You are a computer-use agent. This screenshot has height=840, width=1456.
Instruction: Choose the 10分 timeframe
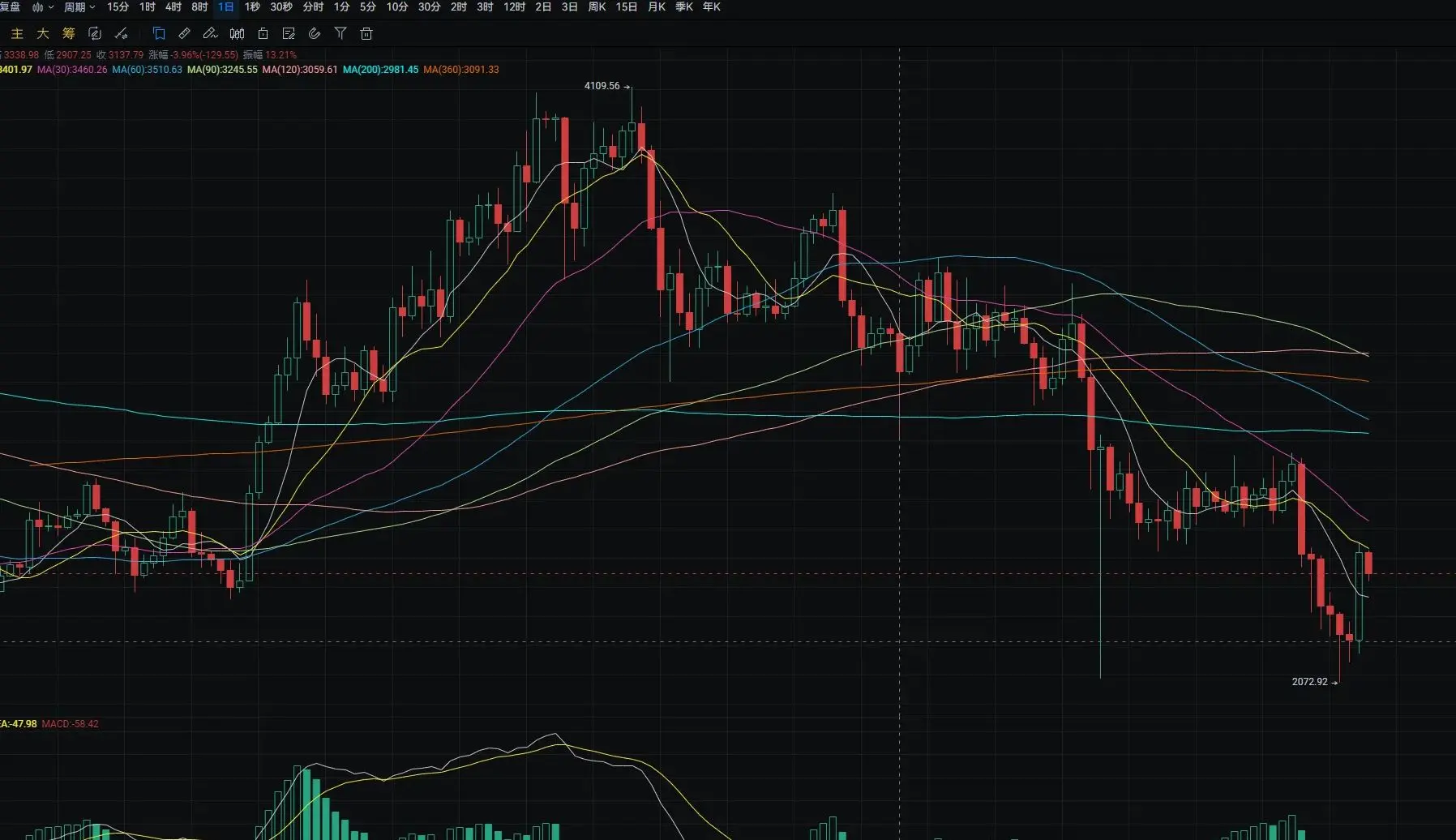pyautogui.click(x=397, y=7)
